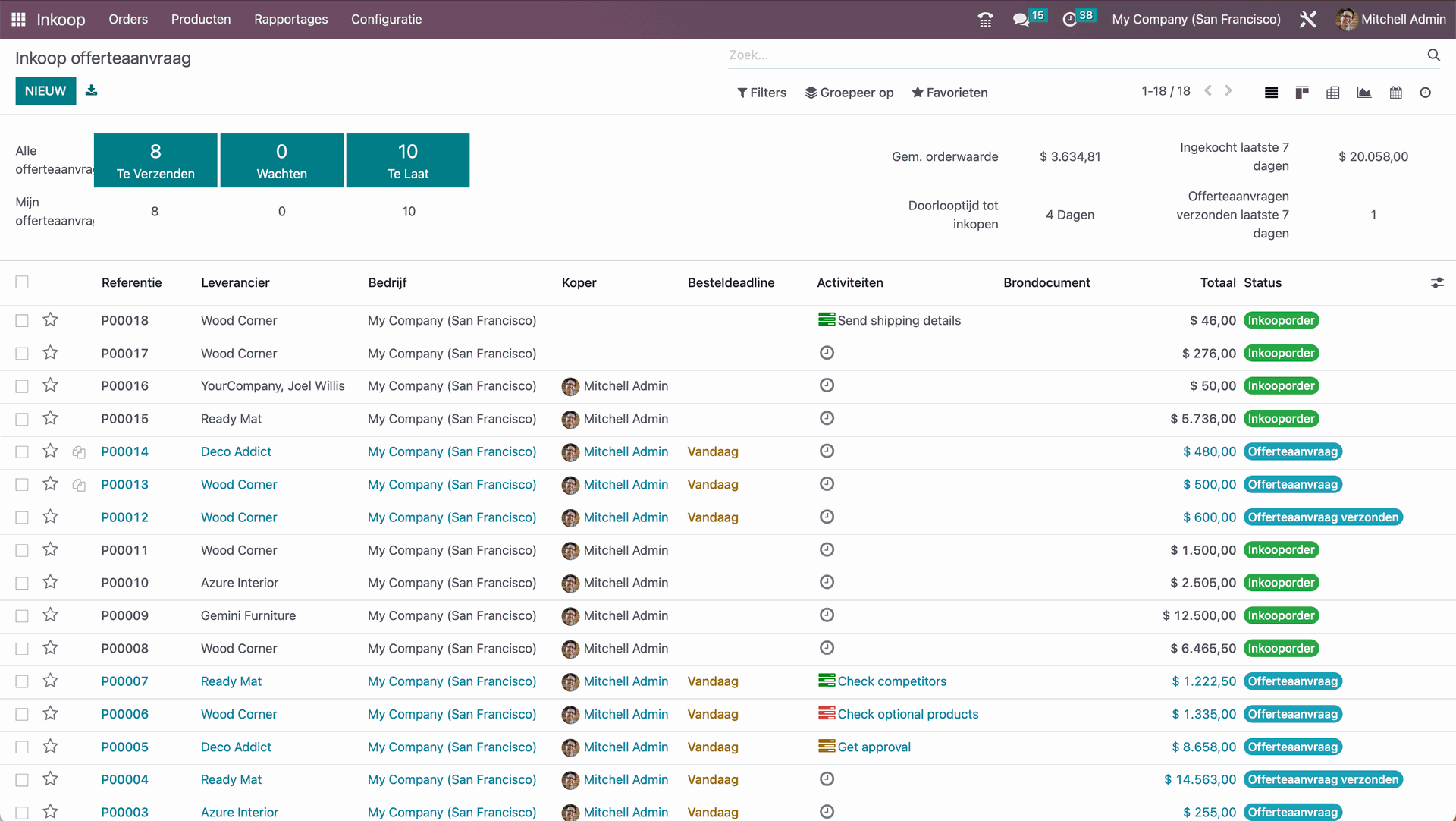Open the activity view of purchase orders

[x=1426, y=92]
